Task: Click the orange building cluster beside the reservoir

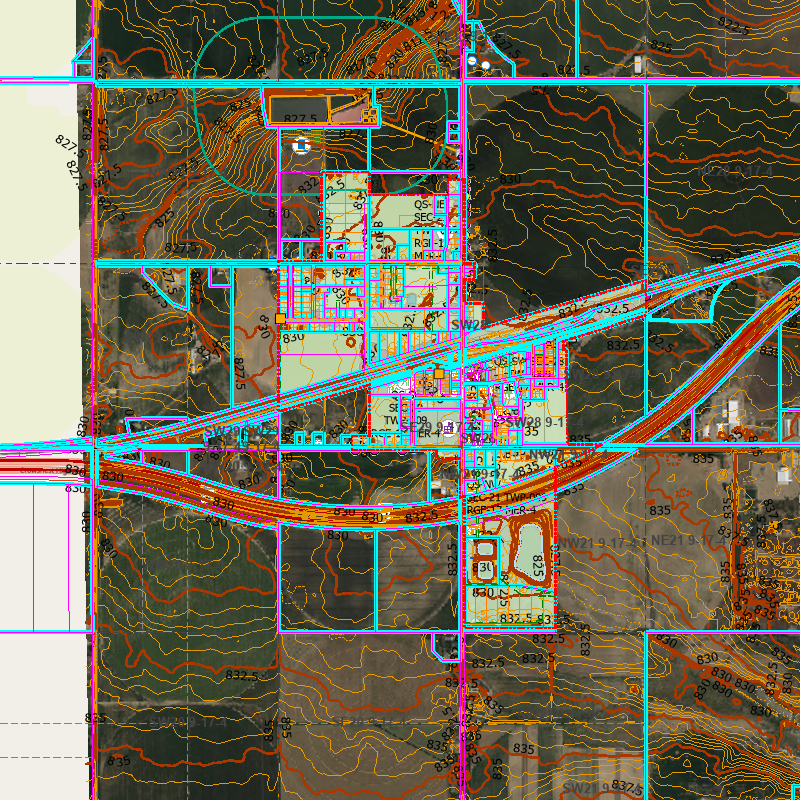Action: pos(368,115)
